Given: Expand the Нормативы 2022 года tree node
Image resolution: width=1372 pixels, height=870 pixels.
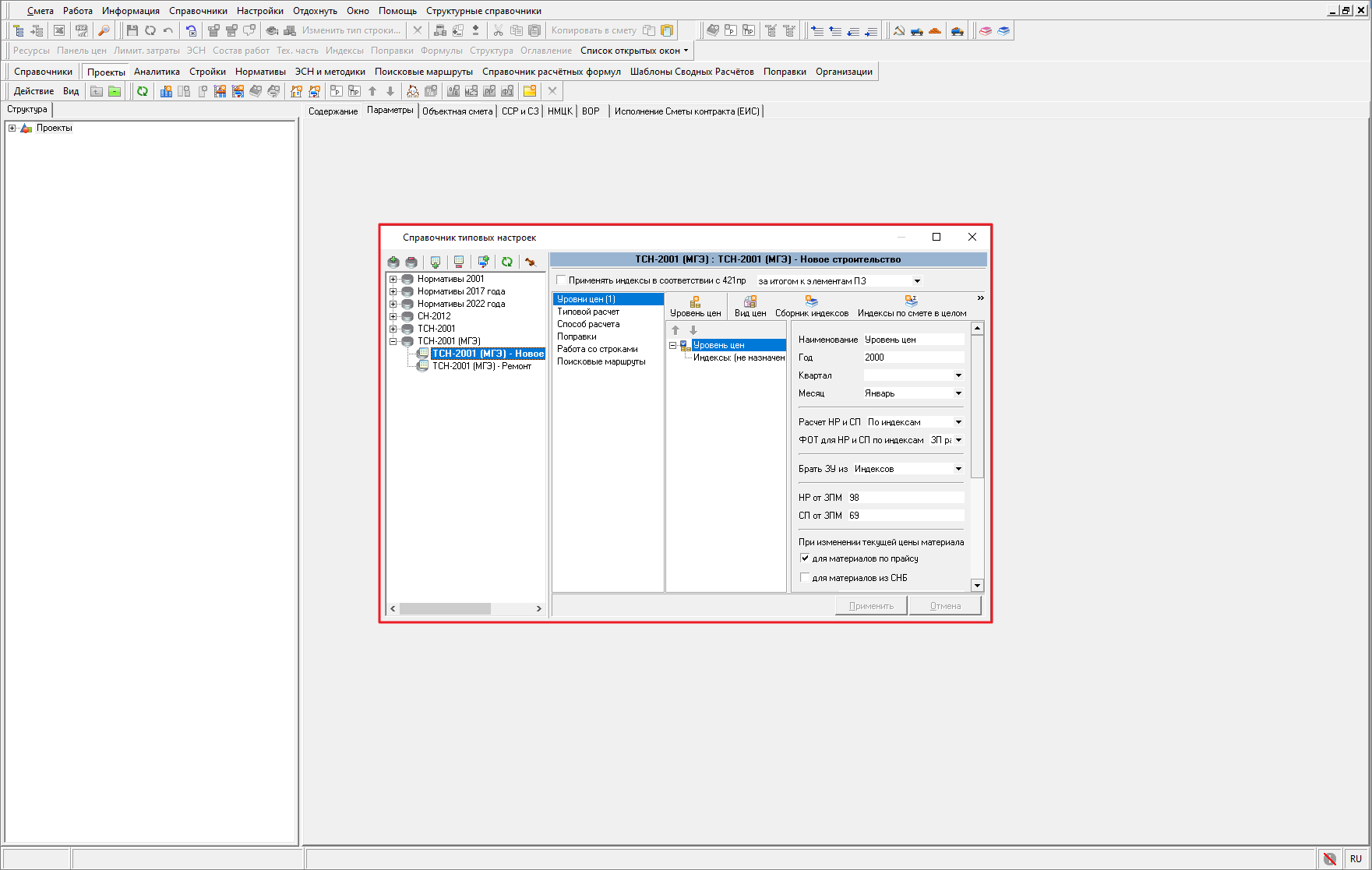Looking at the screenshot, I should pos(393,304).
